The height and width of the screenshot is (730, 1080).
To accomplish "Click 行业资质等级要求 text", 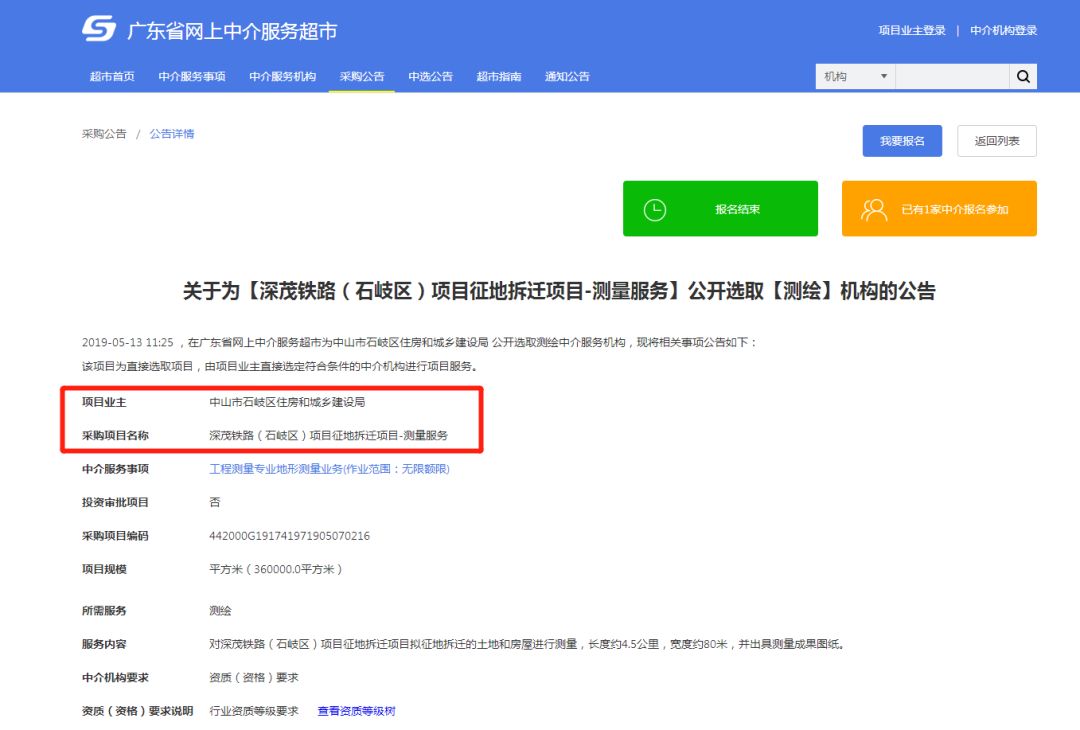I will [x=253, y=711].
